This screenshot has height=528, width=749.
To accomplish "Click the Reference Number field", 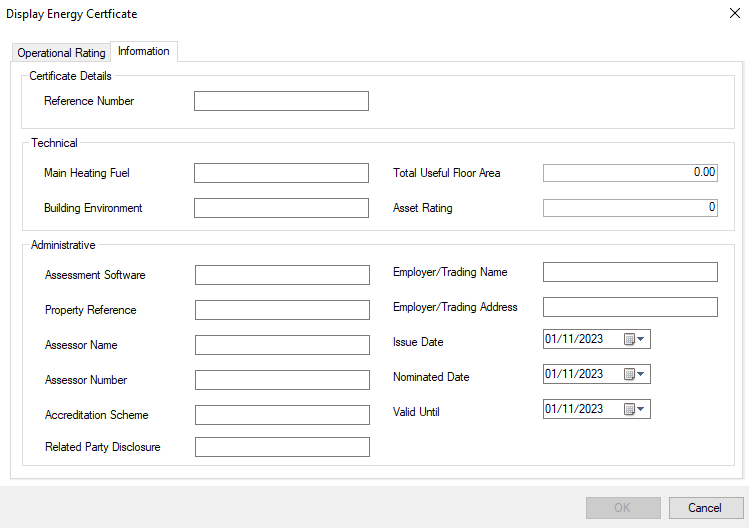I will tap(281, 101).
